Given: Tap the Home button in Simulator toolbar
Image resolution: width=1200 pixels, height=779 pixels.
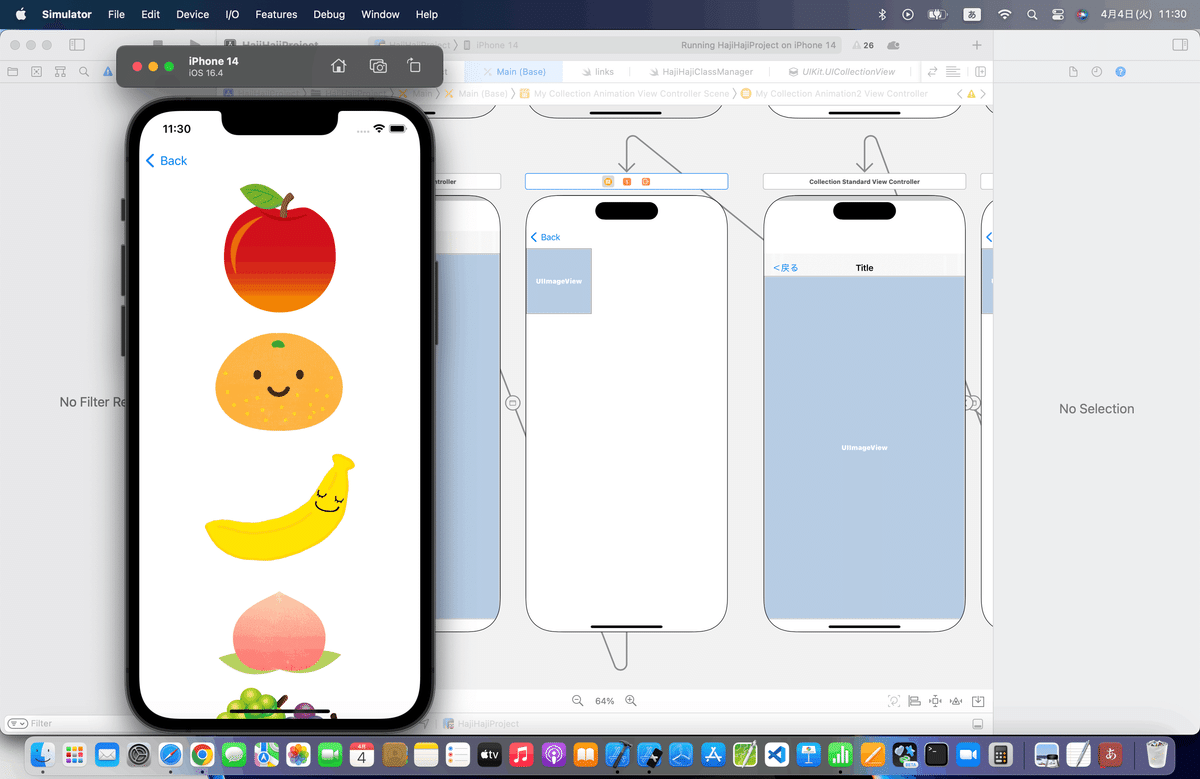Looking at the screenshot, I should tap(339, 66).
